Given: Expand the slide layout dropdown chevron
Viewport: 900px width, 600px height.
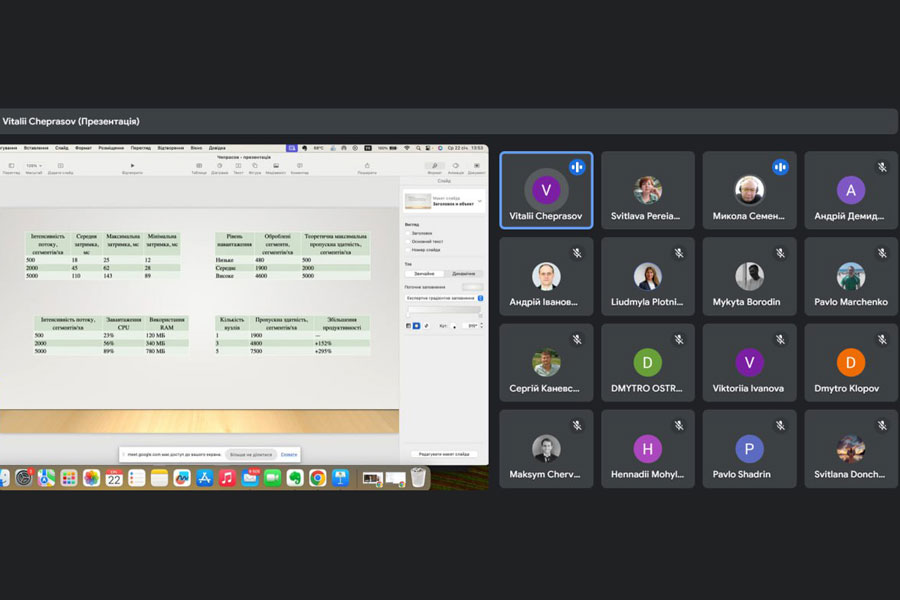Looking at the screenshot, I should click(x=480, y=202).
